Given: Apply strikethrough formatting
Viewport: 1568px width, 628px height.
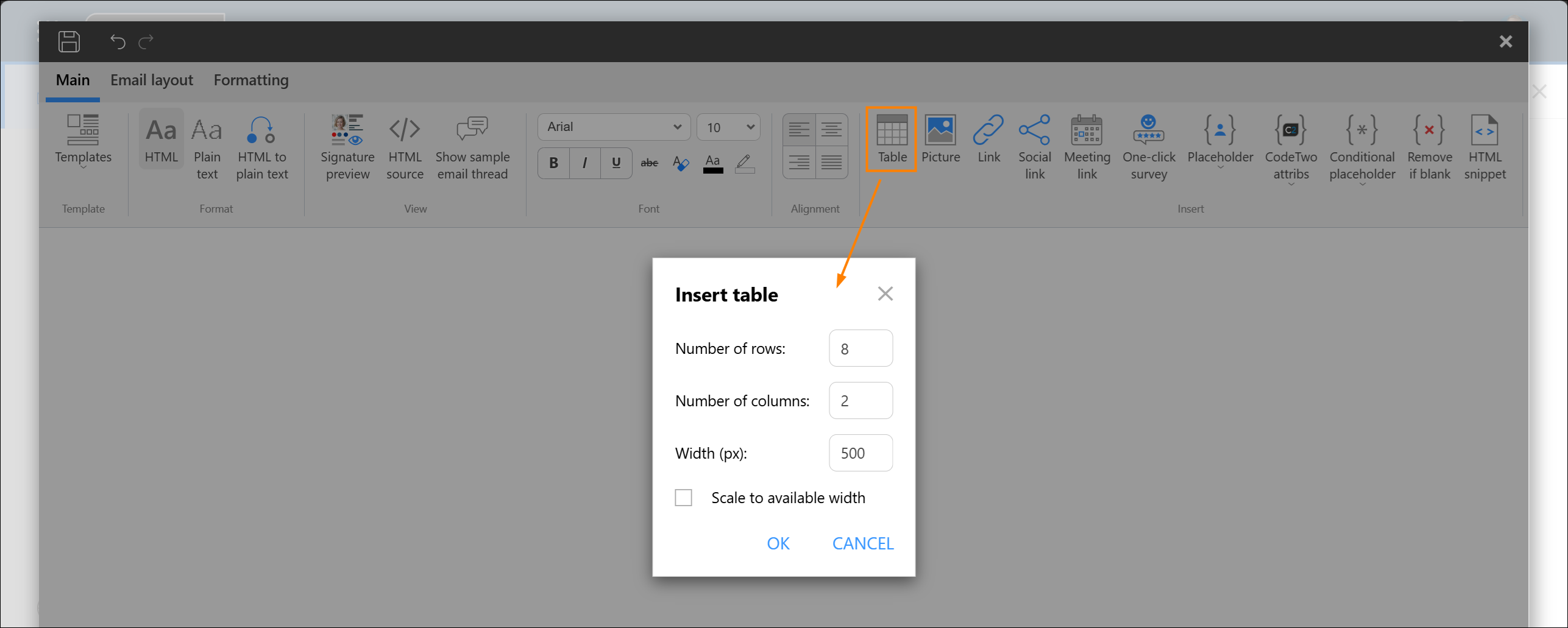Looking at the screenshot, I should 650,163.
